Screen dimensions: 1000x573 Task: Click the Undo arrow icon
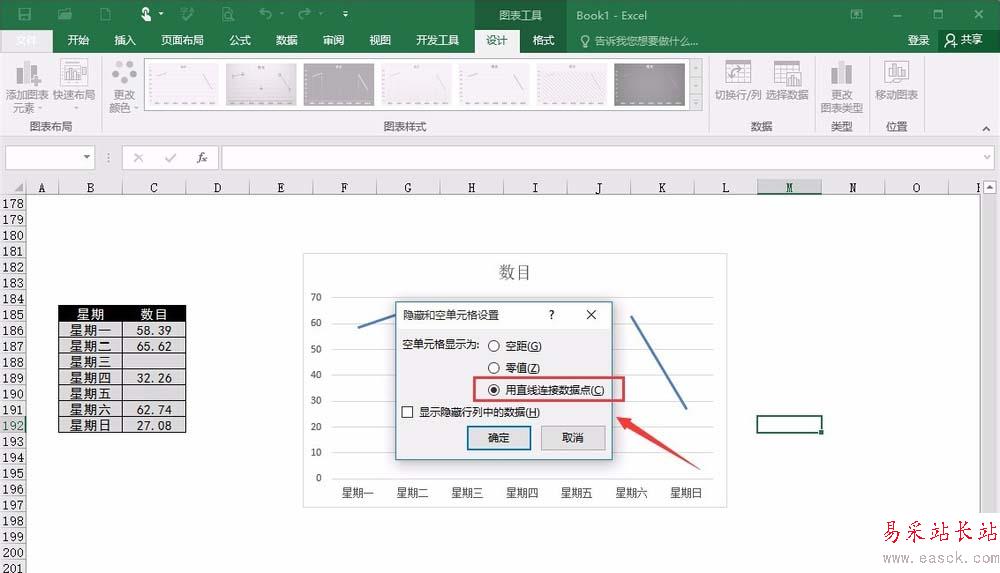point(266,13)
